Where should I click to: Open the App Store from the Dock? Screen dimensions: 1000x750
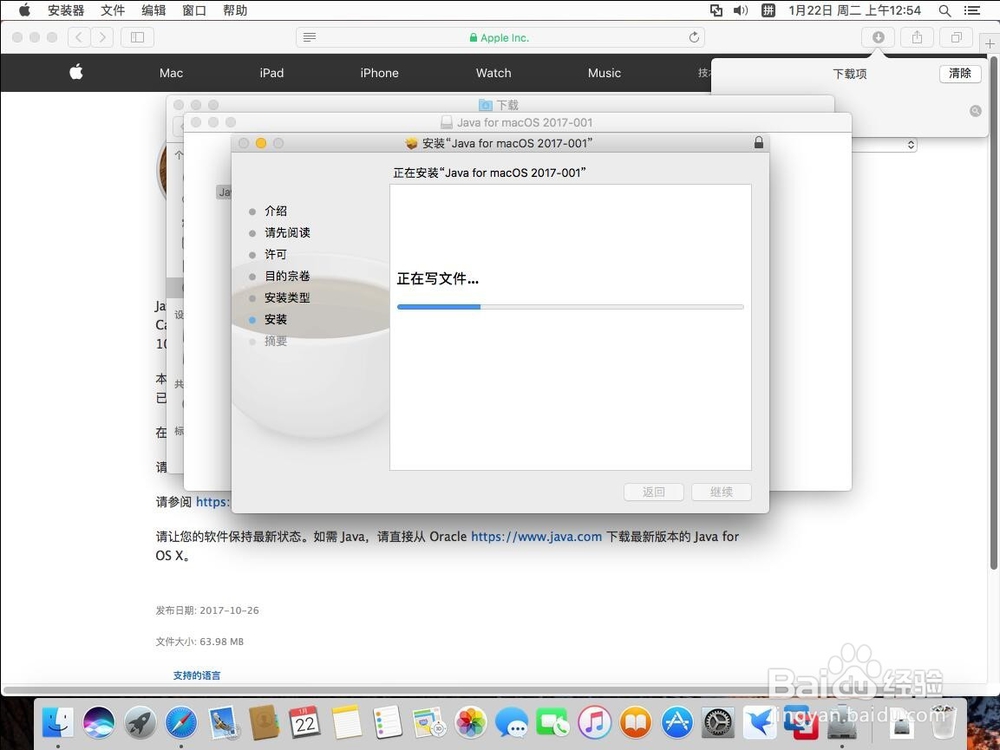click(x=676, y=722)
